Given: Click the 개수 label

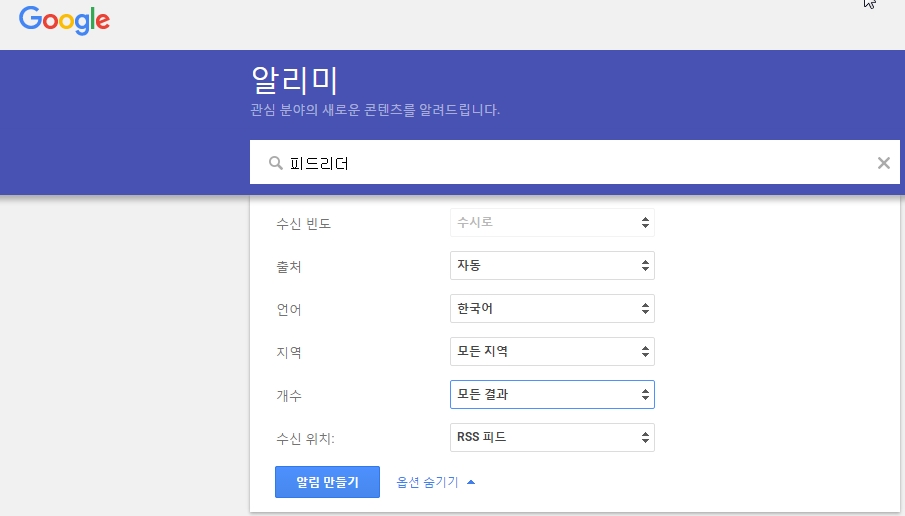Looking at the screenshot, I should pos(289,396).
